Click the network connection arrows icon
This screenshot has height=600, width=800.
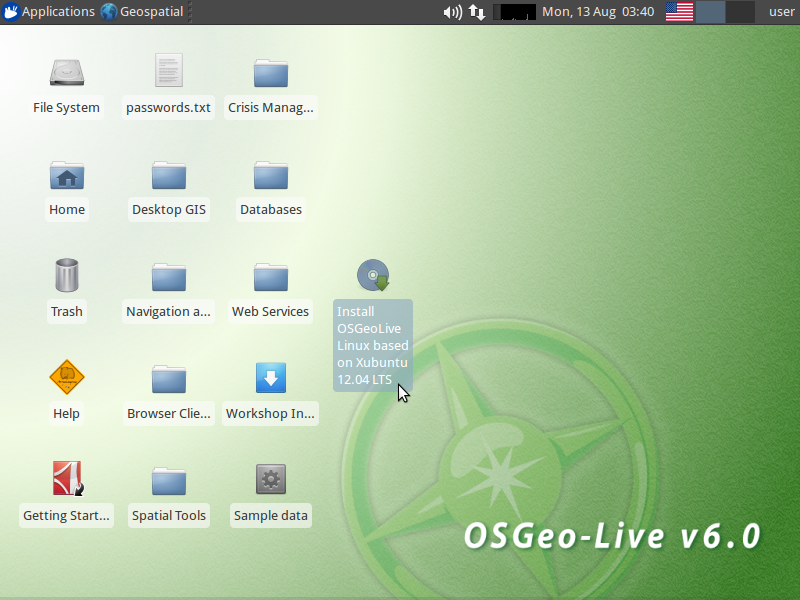click(477, 12)
